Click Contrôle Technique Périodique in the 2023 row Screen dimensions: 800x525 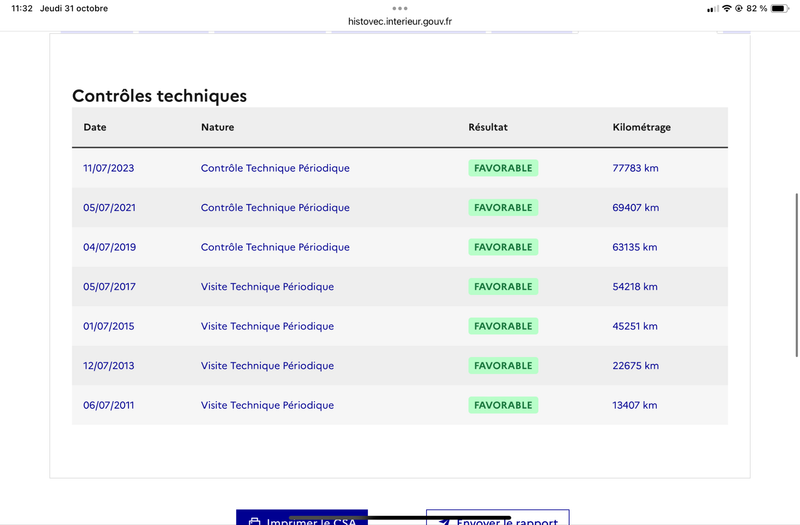pyautogui.click(x=275, y=168)
